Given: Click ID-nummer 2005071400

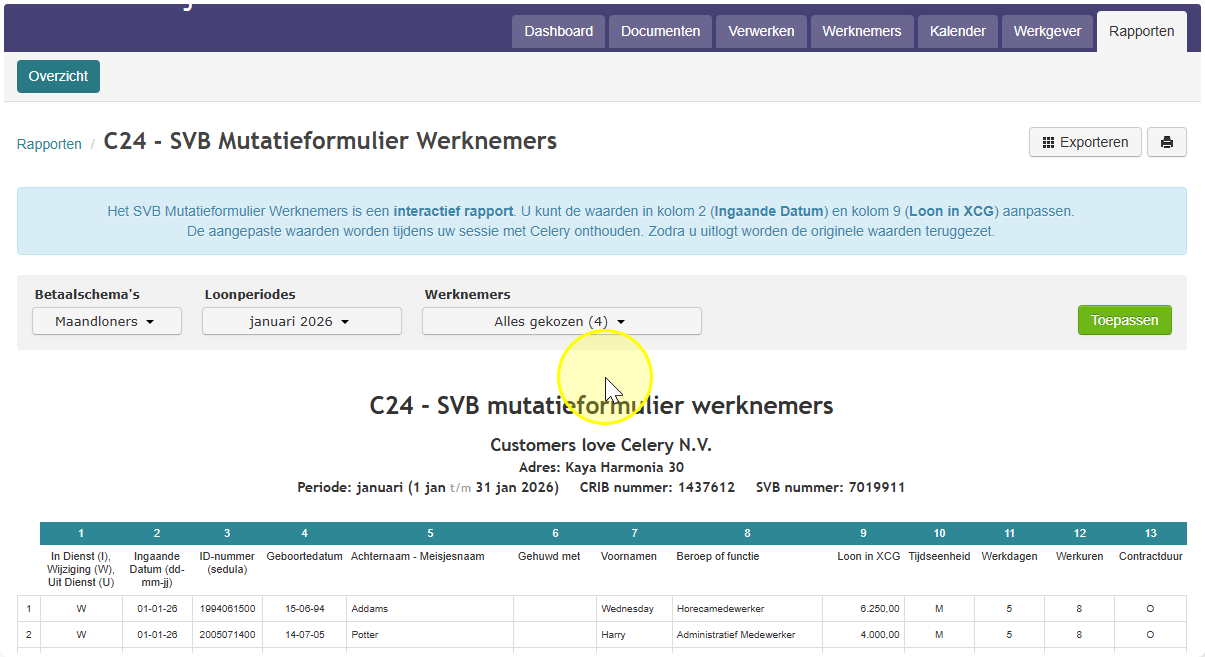Looking at the screenshot, I should click(x=228, y=634).
